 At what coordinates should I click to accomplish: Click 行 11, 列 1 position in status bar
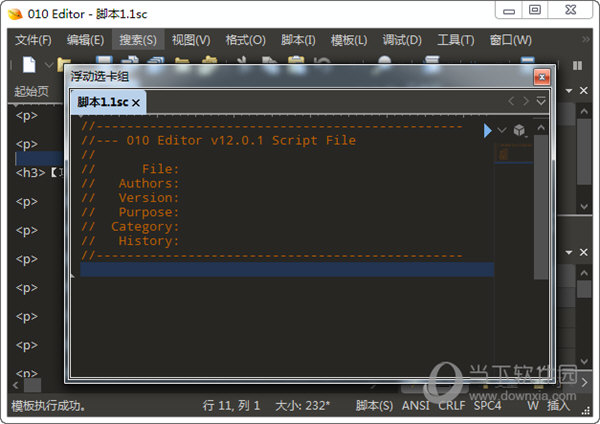(x=232, y=406)
